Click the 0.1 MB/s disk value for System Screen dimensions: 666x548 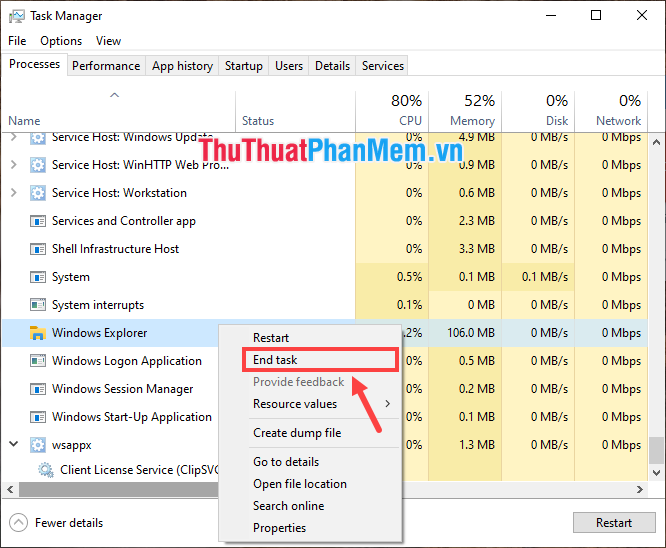pyautogui.click(x=545, y=277)
